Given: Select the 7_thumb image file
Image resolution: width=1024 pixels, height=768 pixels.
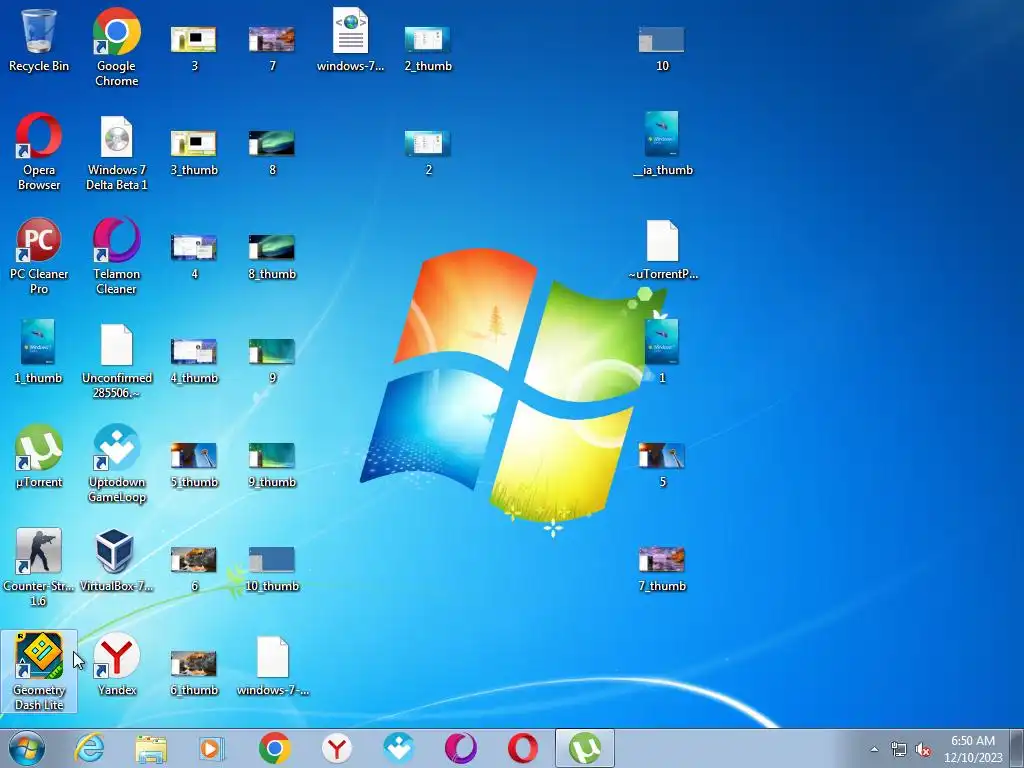Looking at the screenshot, I should pos(662,569).
